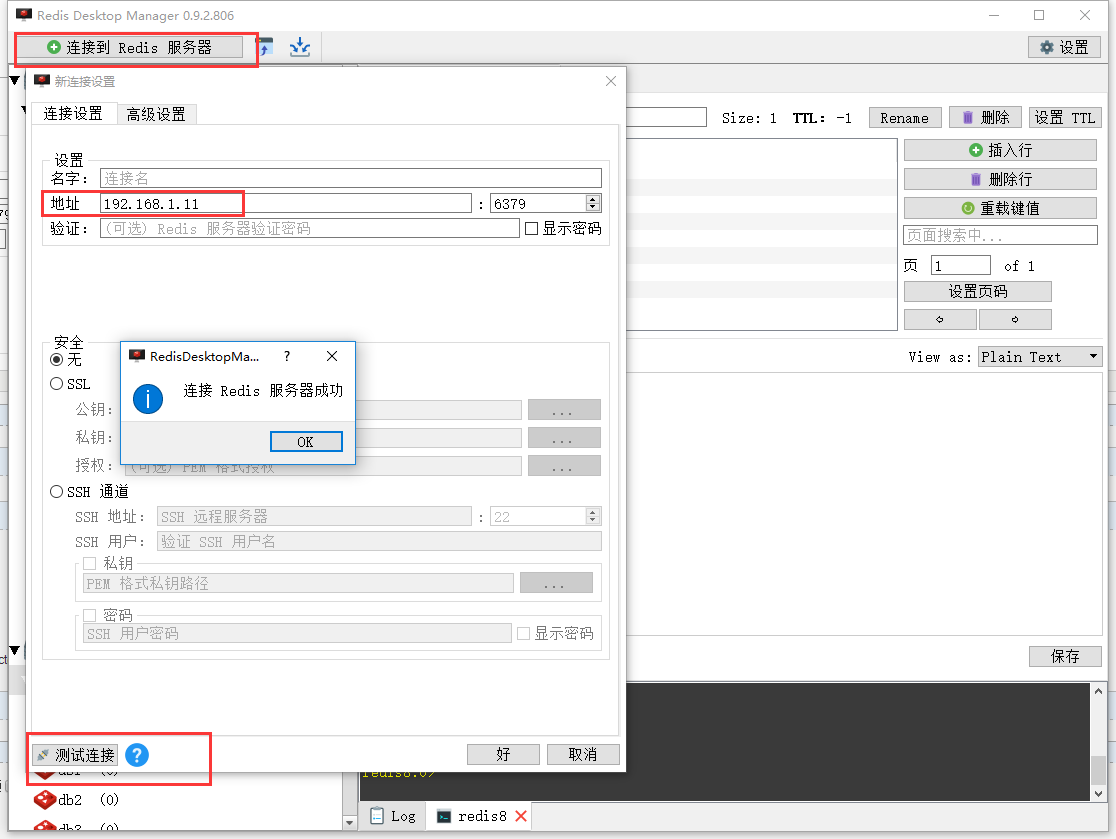Click the 名字 connection name field
The image size is (1116, 839).
pos(351,178)
